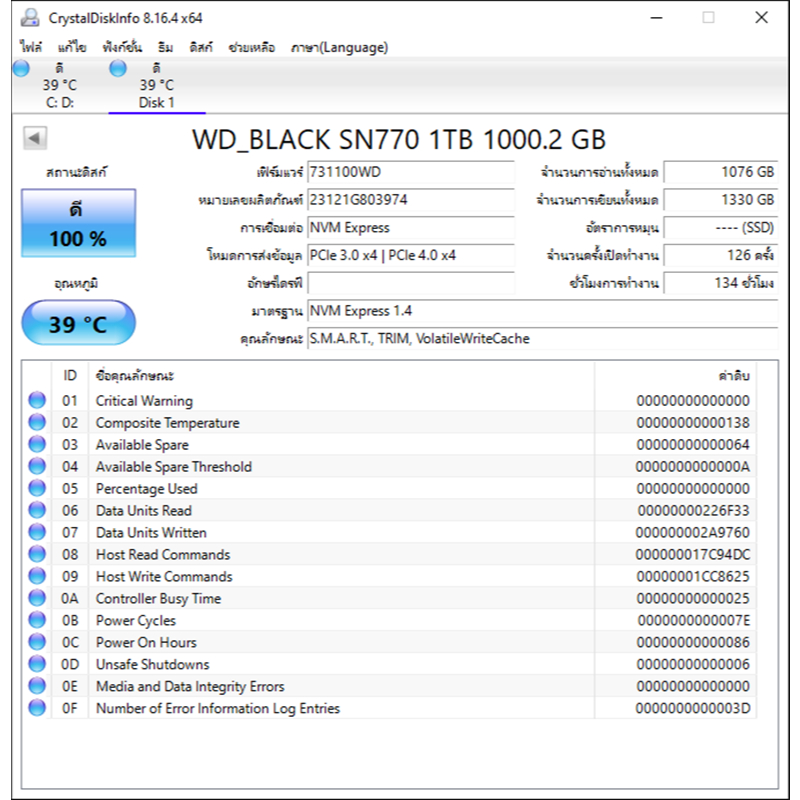Click the blue health status 100 % button
This screenshot has height=800, width=800.
tap(76, 225)
